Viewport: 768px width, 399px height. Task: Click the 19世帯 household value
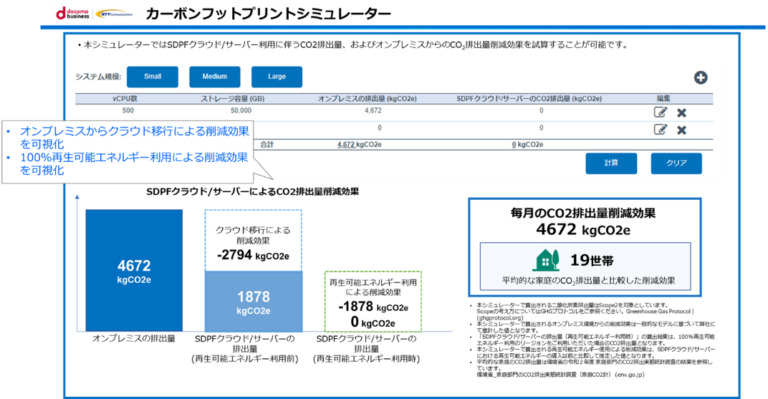click(x=592, y=260)
